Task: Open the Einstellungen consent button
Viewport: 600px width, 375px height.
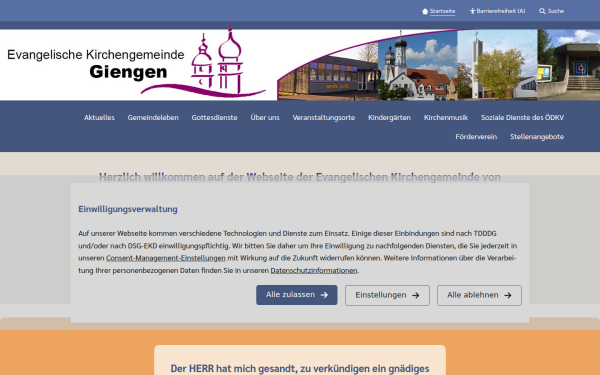Action: coord(387,295)
